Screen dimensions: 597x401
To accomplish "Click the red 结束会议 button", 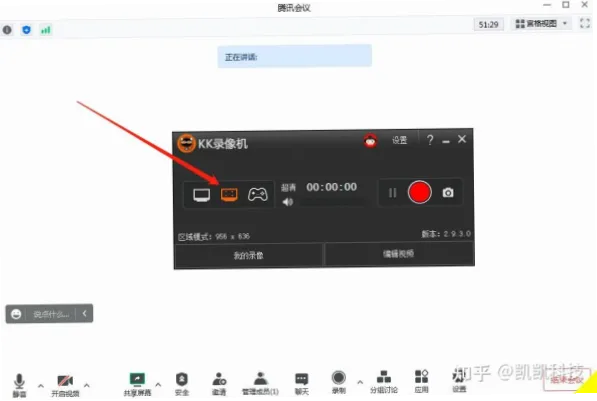I will click(567, 379).
